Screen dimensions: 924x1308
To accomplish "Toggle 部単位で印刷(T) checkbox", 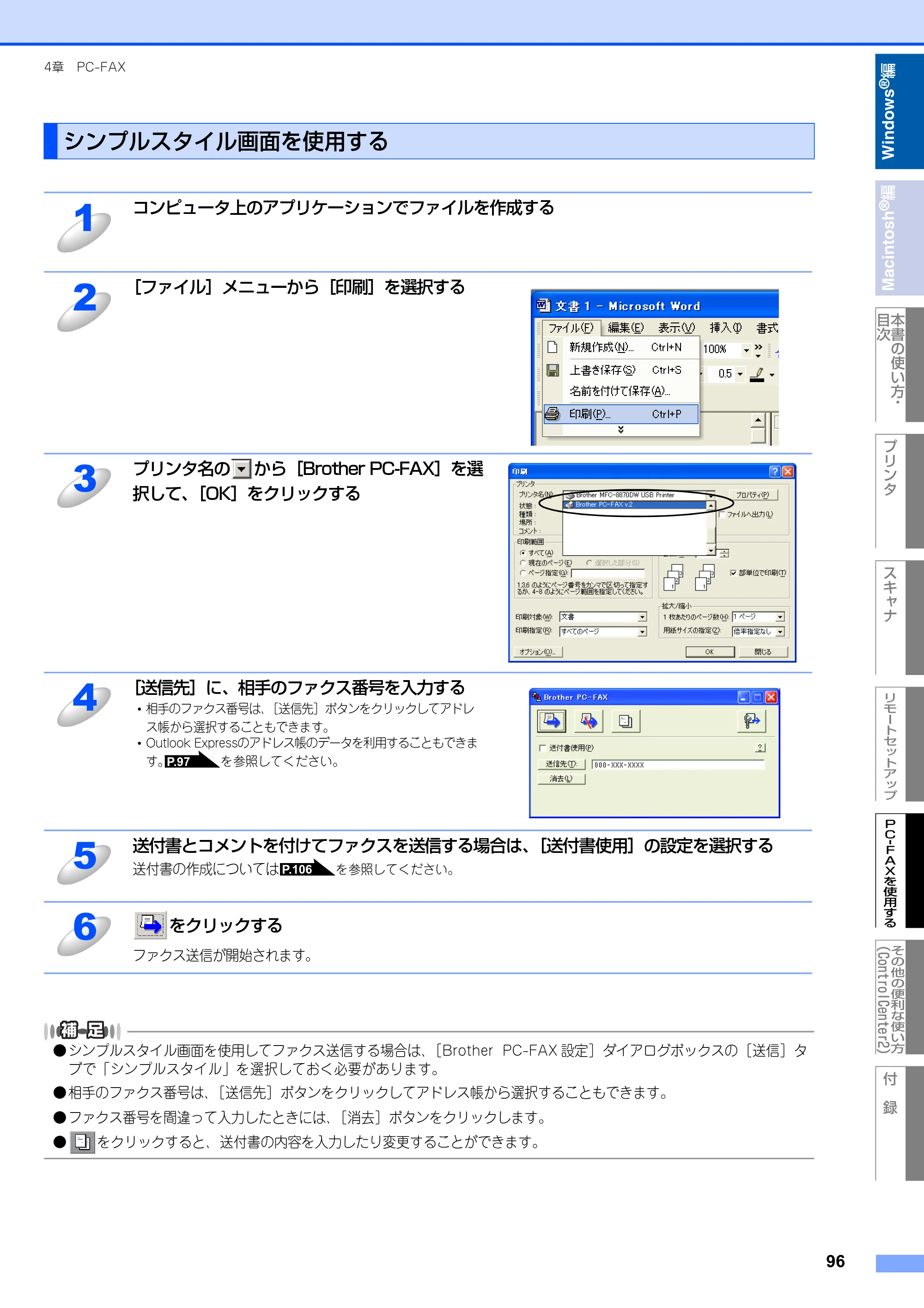I will tap(733, 572).
